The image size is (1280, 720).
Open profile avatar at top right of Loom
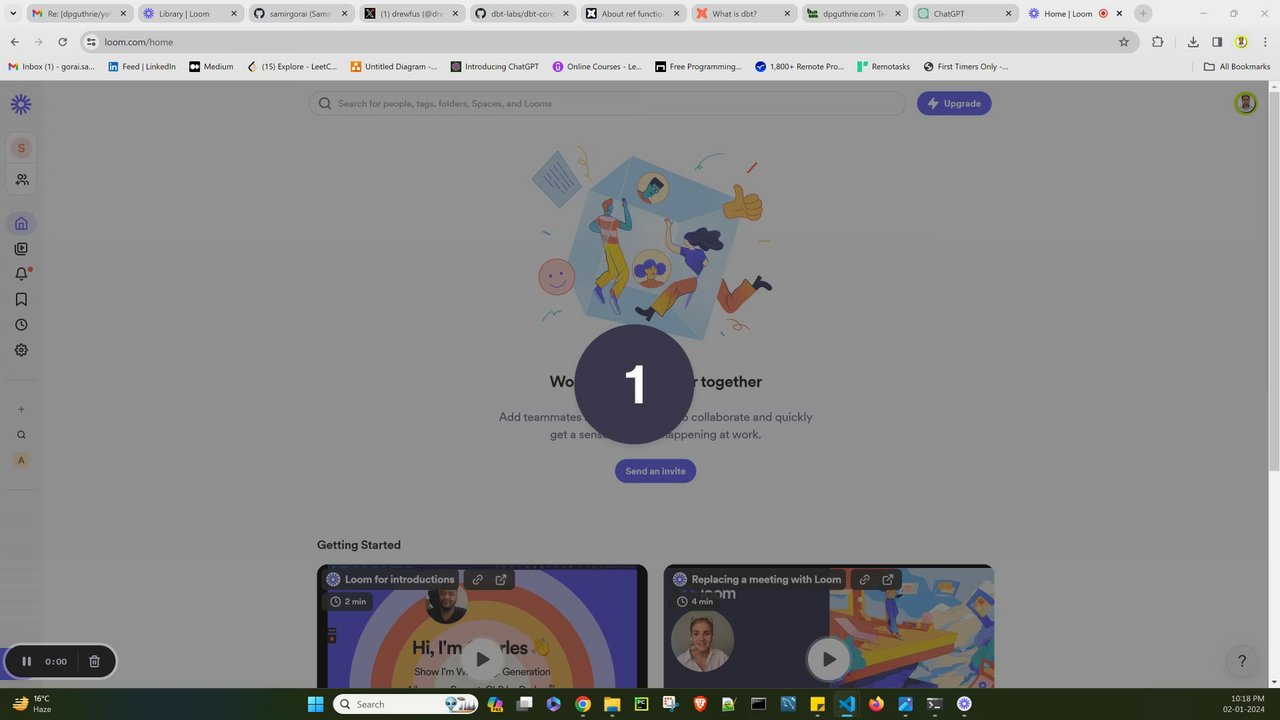1245,103
